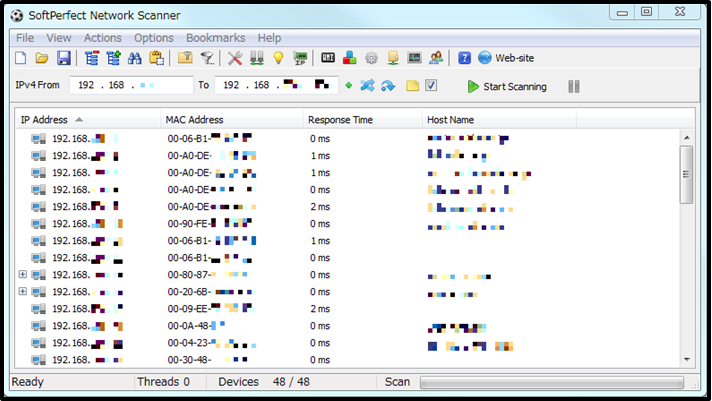Open the Actions menu
Image resolution: width=712 pixels, height=401 pixels.
103,38
